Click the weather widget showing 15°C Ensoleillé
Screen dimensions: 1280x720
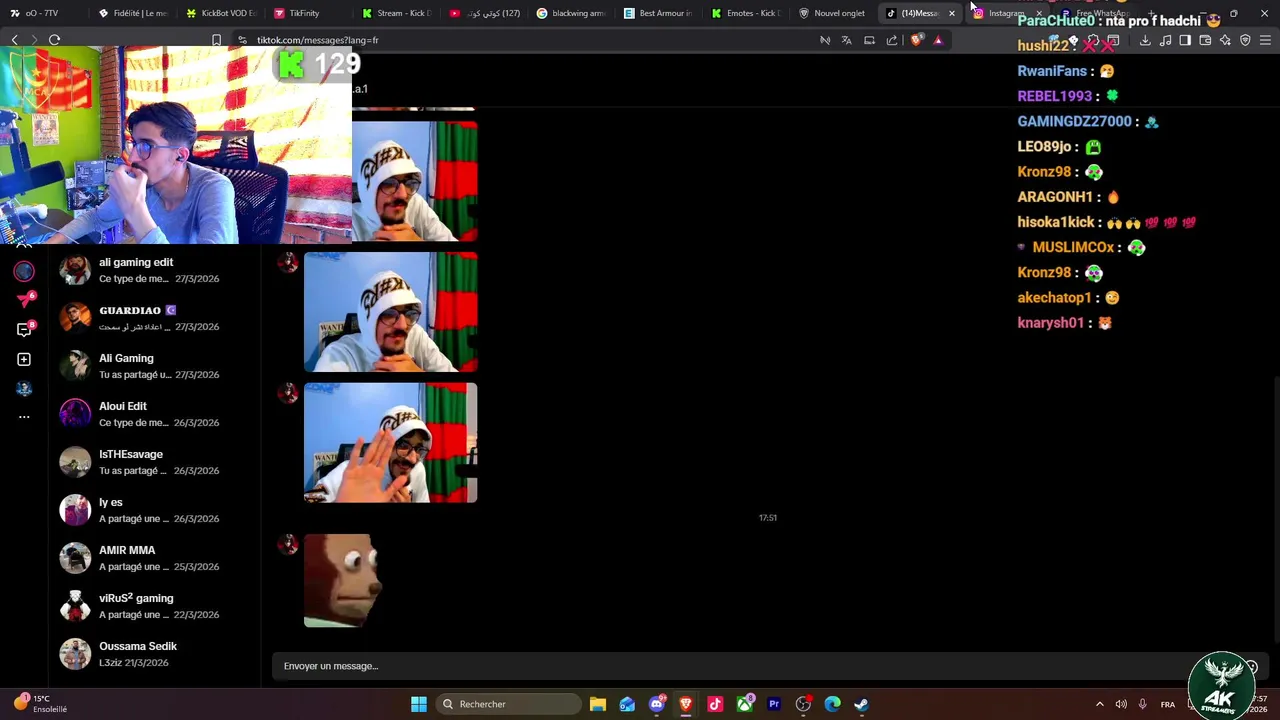pos(40,704)
